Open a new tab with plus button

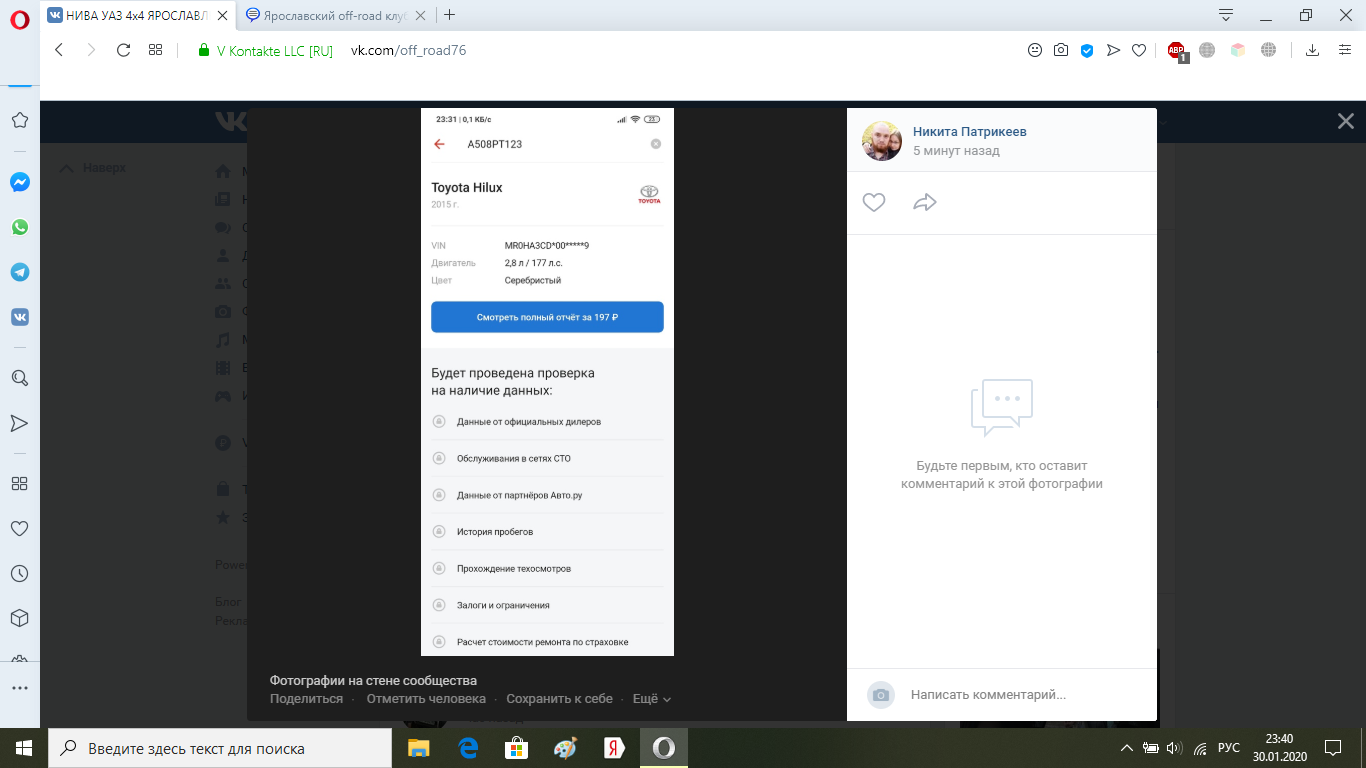click(450, 15)
